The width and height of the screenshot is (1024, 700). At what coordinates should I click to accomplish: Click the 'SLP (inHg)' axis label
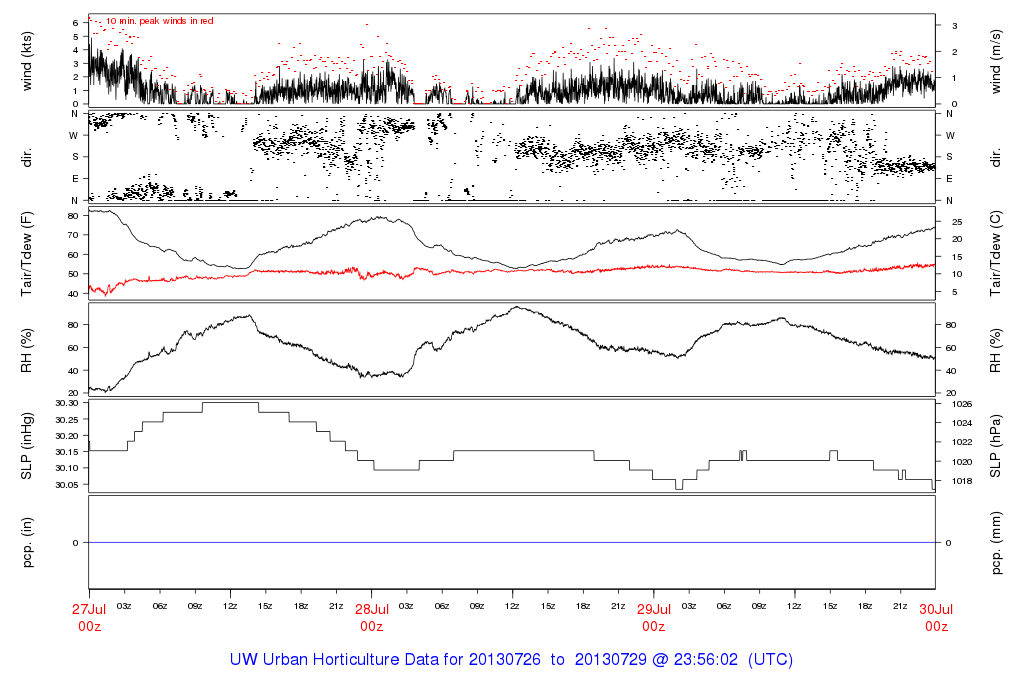(x=27, y=446)
